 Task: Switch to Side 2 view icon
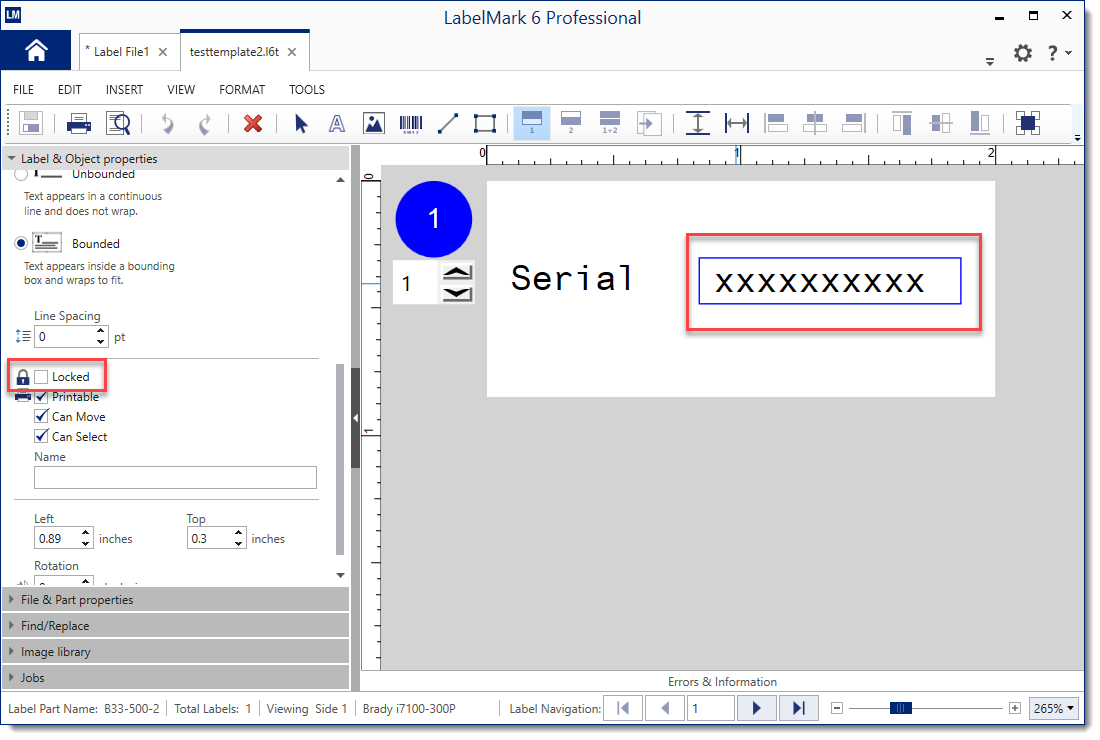(x=571, y=123)
